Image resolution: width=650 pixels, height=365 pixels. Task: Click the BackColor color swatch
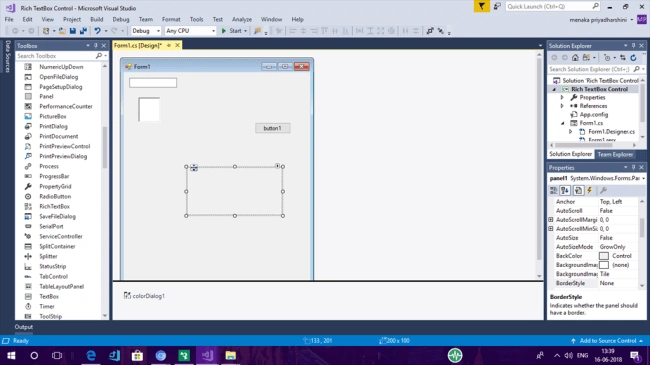tap(604, 256)
